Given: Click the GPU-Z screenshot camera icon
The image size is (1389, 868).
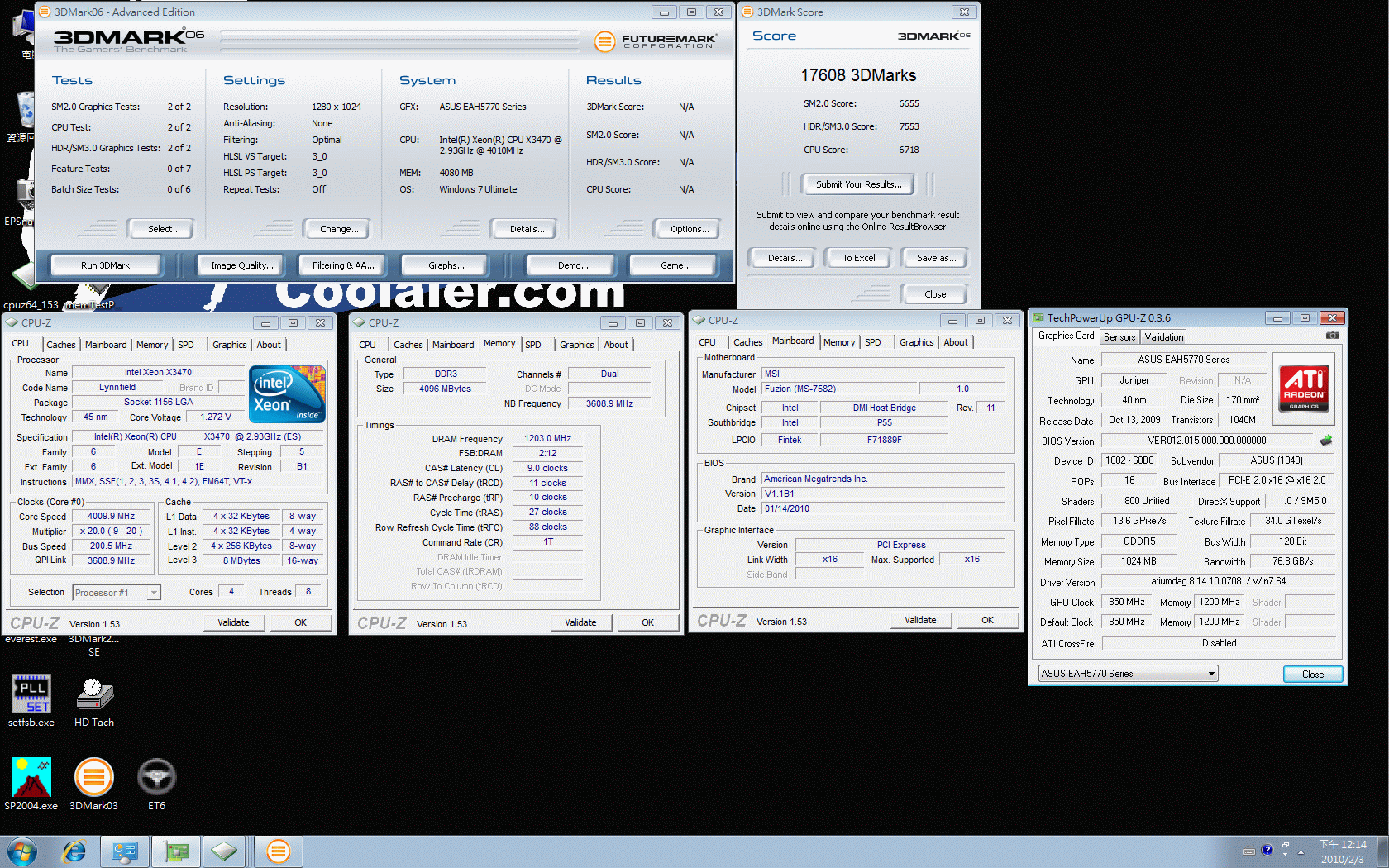Looking at the screenshot, I should (1332, 336).
